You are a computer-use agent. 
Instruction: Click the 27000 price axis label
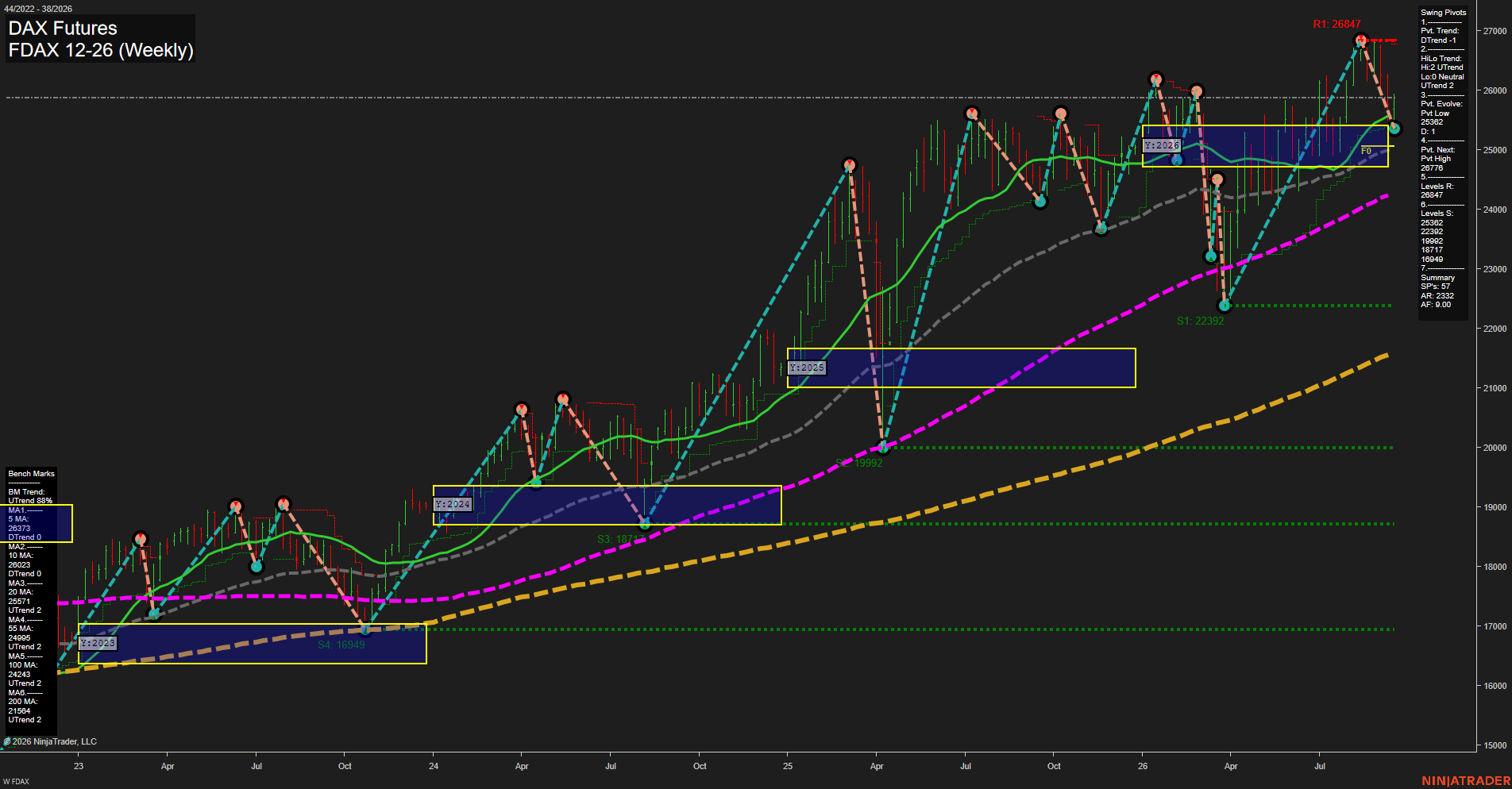click(1495, 31)
